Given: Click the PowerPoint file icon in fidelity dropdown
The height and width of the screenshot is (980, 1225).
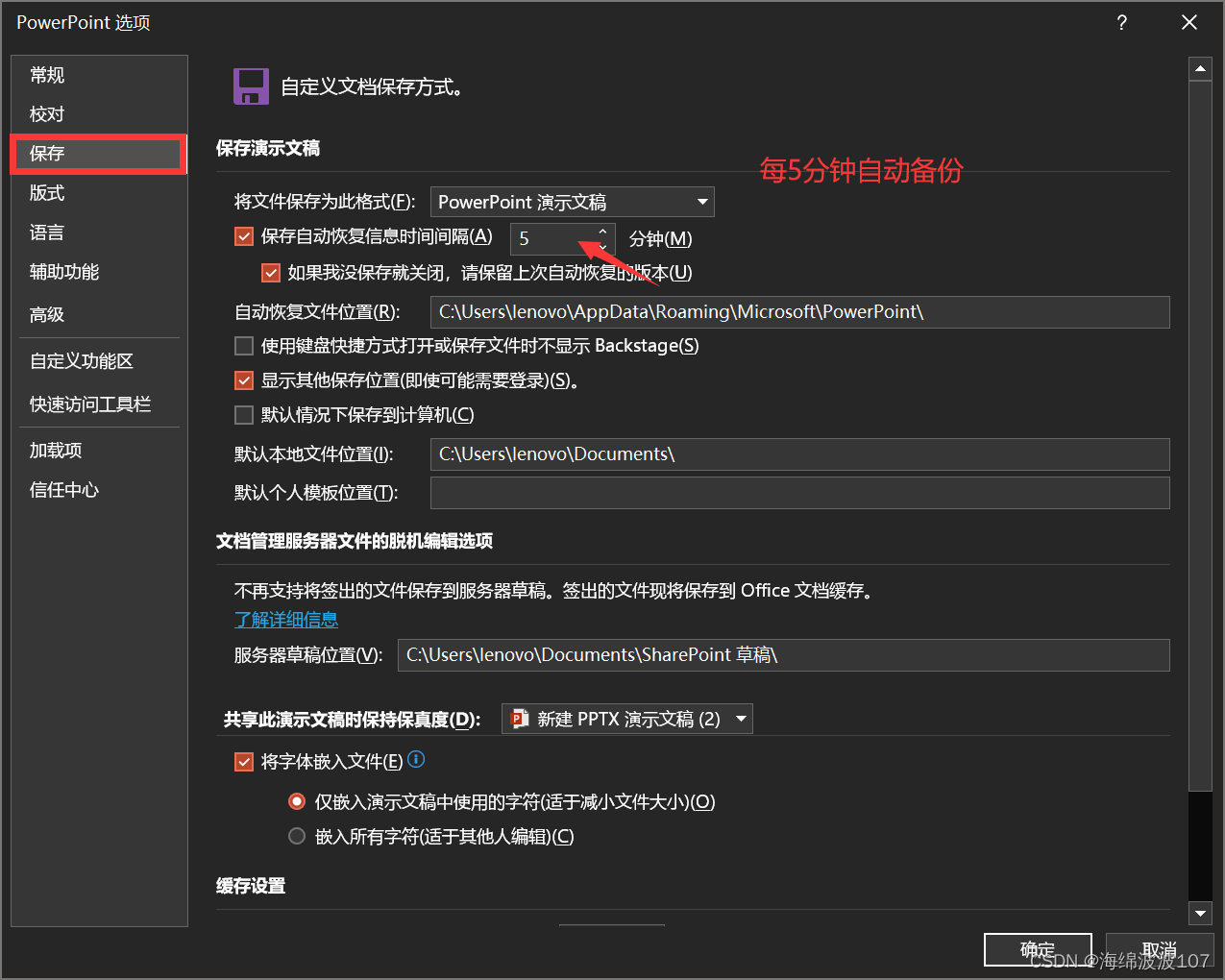Looking at the screenshot, I should coord(520,719).
